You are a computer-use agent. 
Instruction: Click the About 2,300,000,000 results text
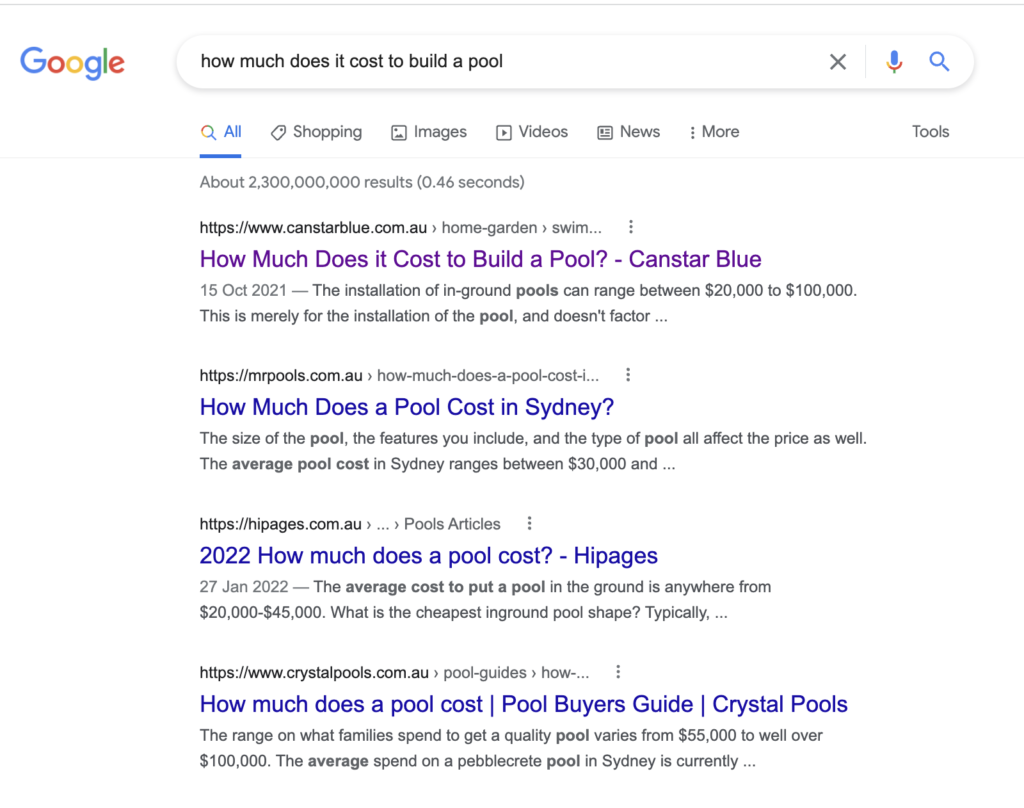pyautogui.click(x=362, y=182)
